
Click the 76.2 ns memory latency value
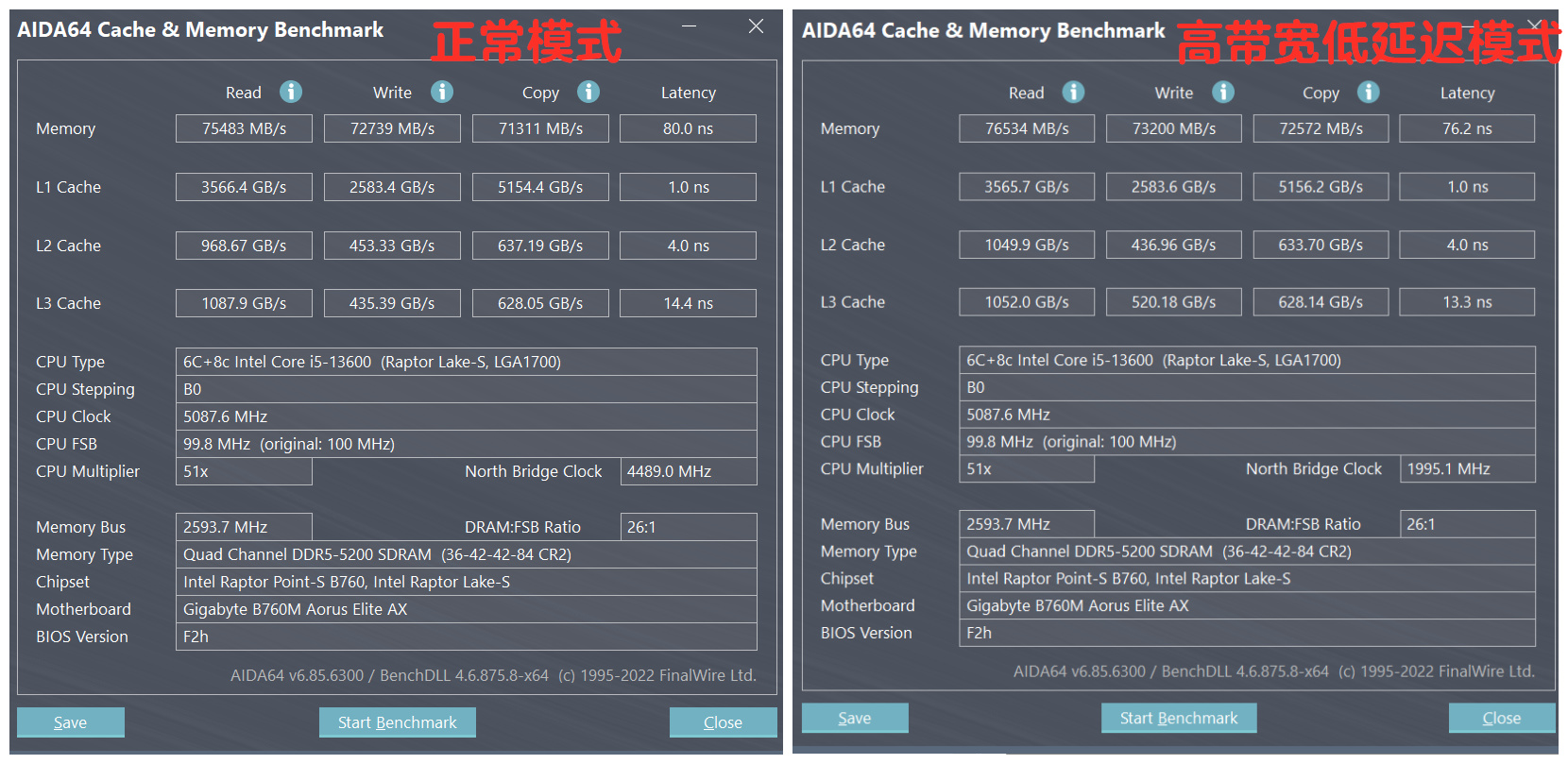(1467, 128)
